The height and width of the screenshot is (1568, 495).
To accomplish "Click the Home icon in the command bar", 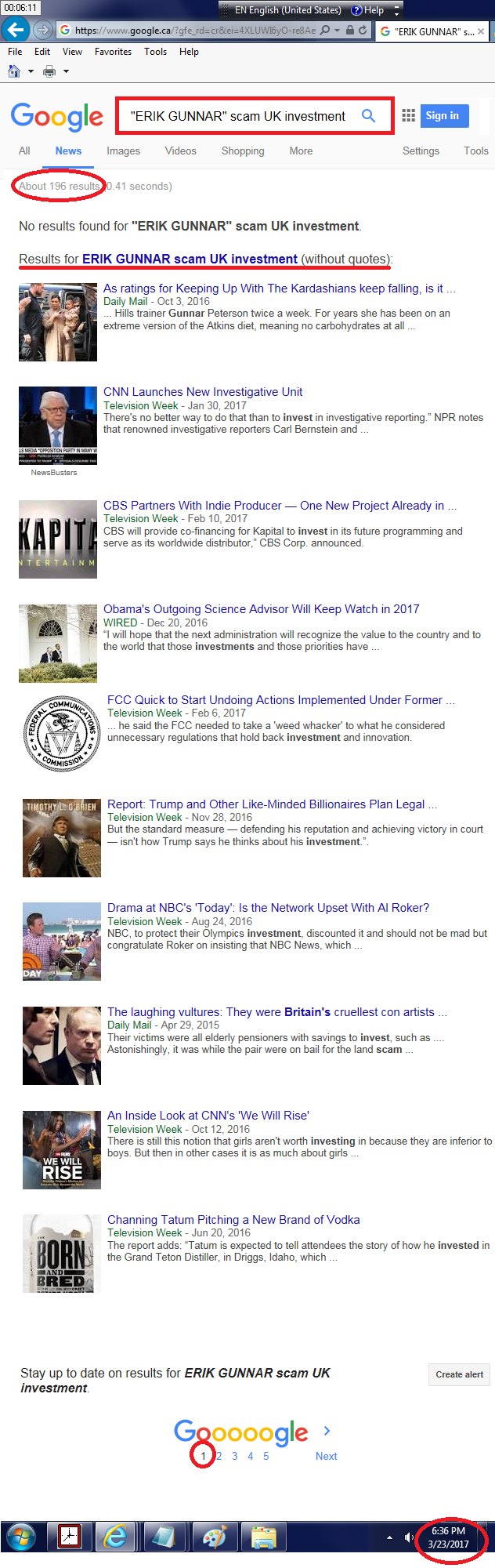I will pyautogui.click(x=14, y=71).
